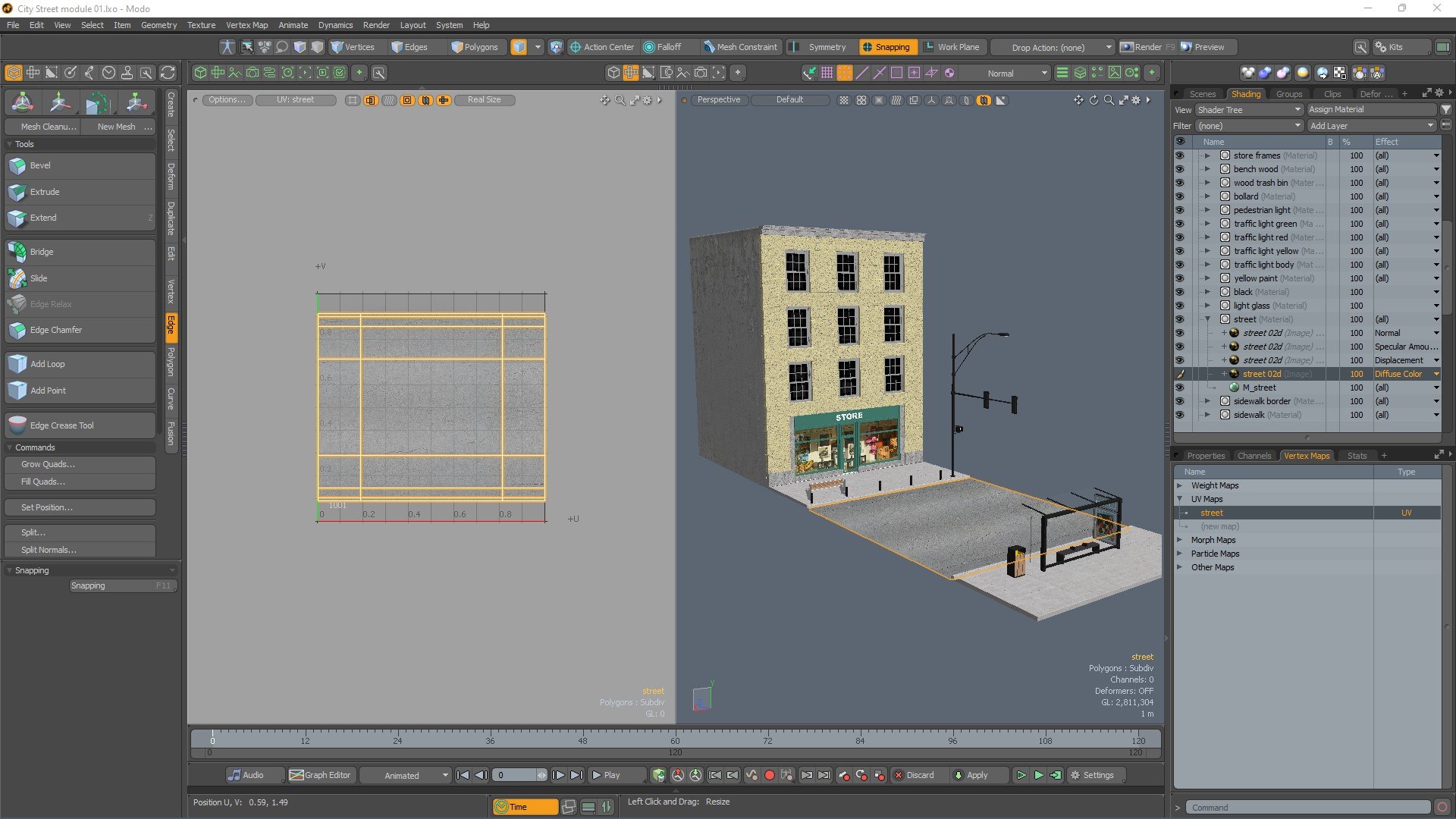1456x819 pixels.
Task: Choose the Add Loop tool
Action: coord(80,364)
